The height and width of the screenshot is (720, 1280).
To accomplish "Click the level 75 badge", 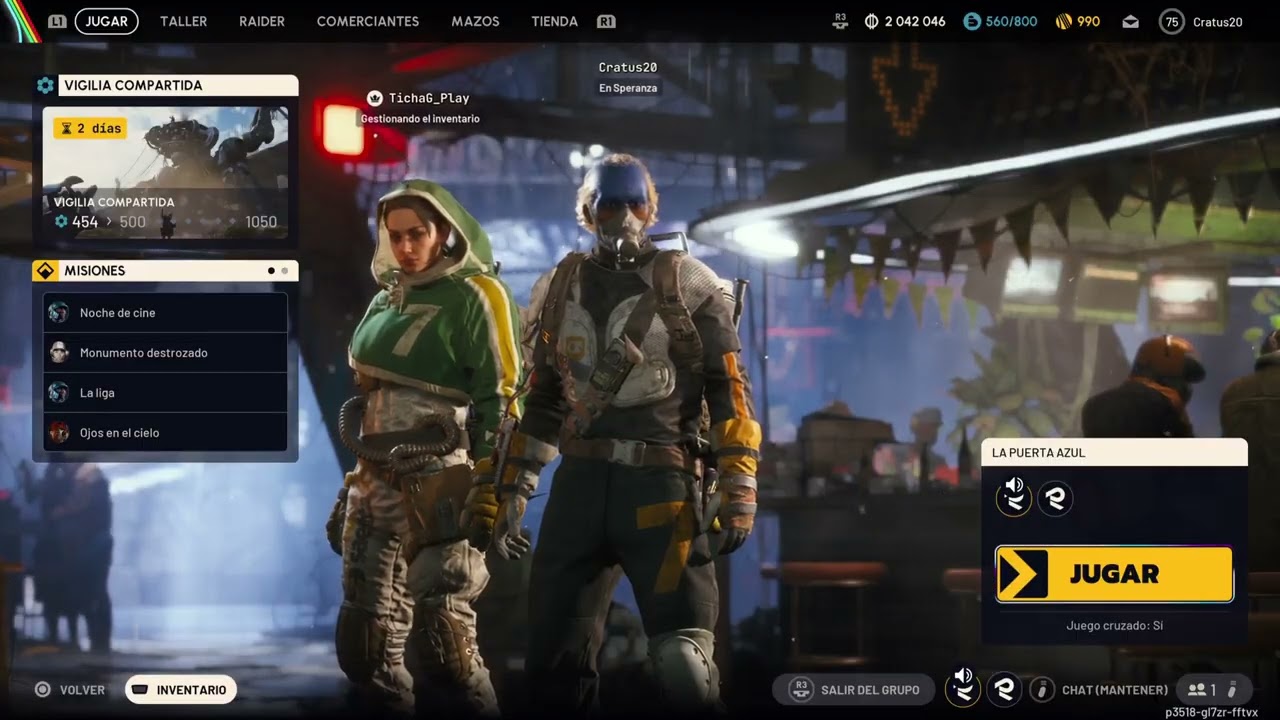I will point(1171,21).
